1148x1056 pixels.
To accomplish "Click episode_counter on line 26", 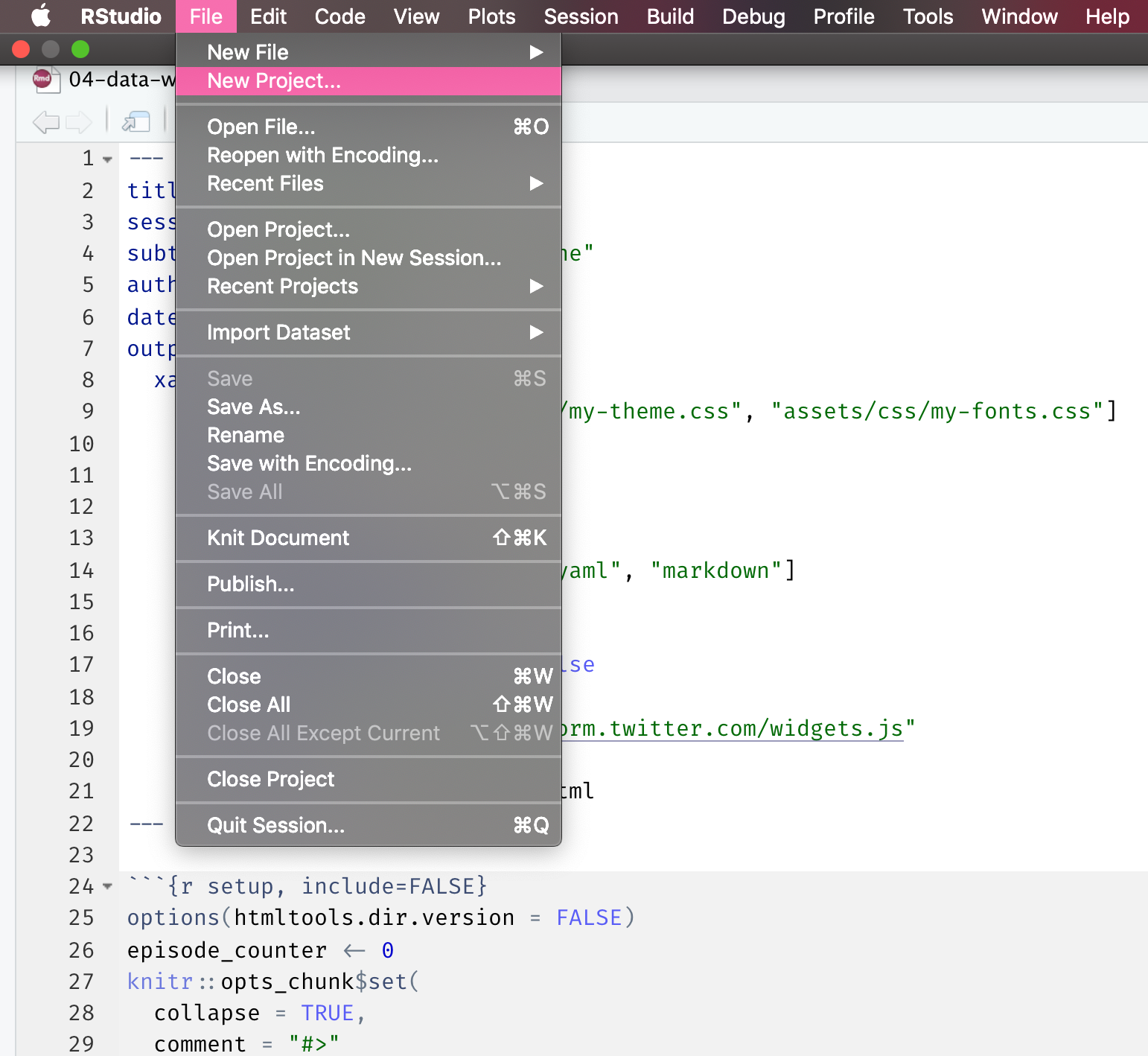I will click(x=227, y=950).
